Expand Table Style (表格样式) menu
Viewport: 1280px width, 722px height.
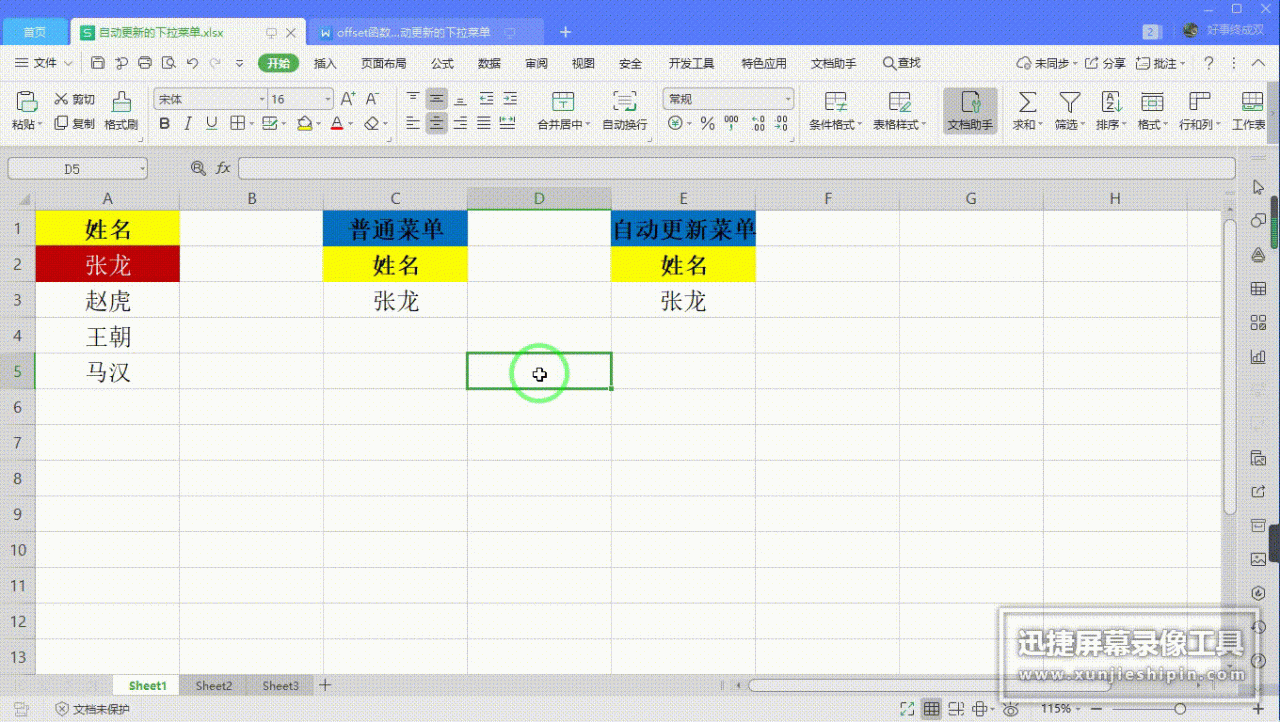pyautogui.click(x=924, y=125)
